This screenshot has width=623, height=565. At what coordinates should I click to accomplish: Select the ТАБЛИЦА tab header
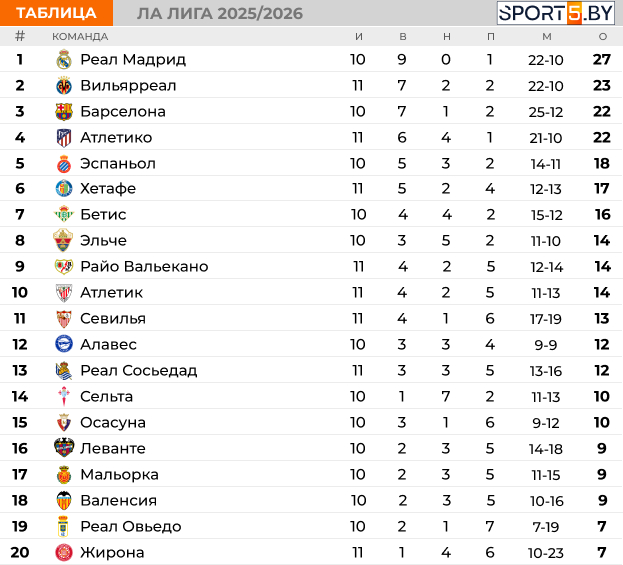coord(56,13)
